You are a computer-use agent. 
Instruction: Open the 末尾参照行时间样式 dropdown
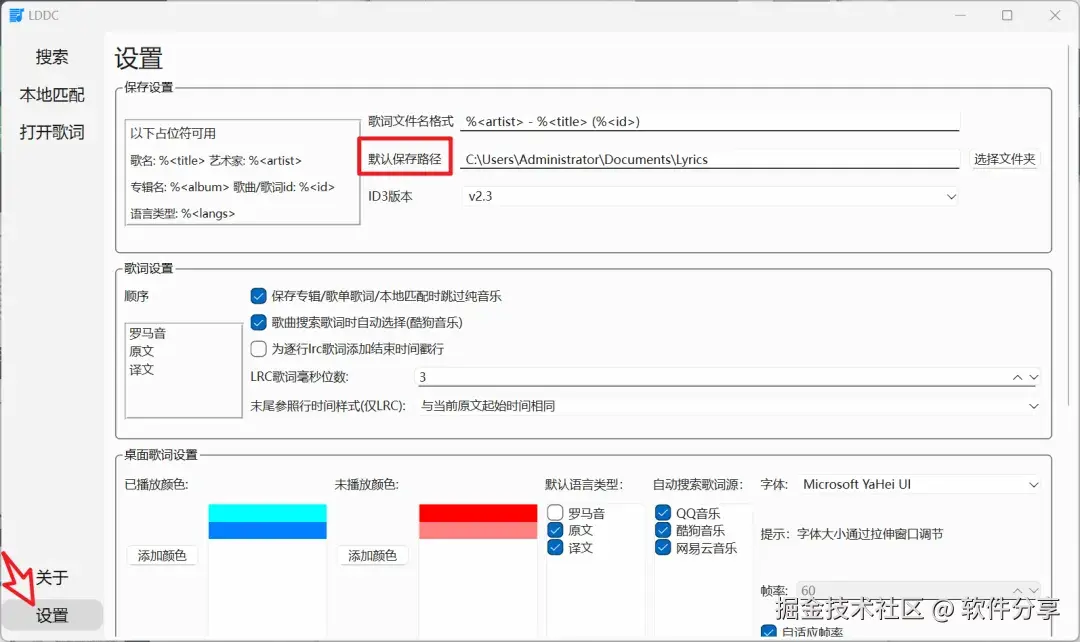729,406
